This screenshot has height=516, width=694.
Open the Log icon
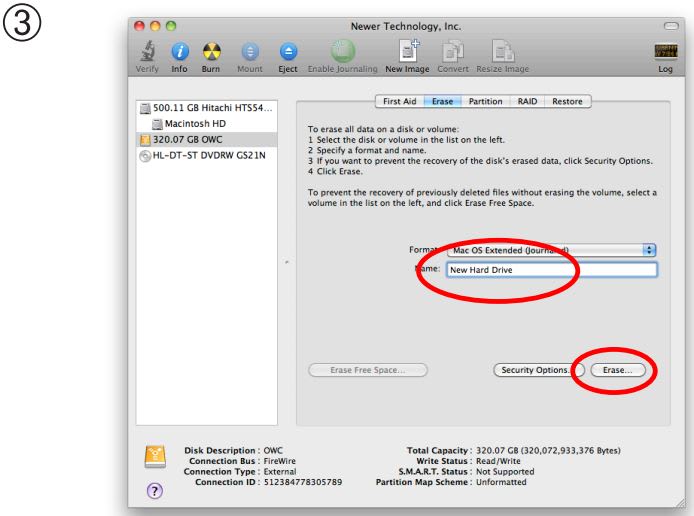click(666, 51)
